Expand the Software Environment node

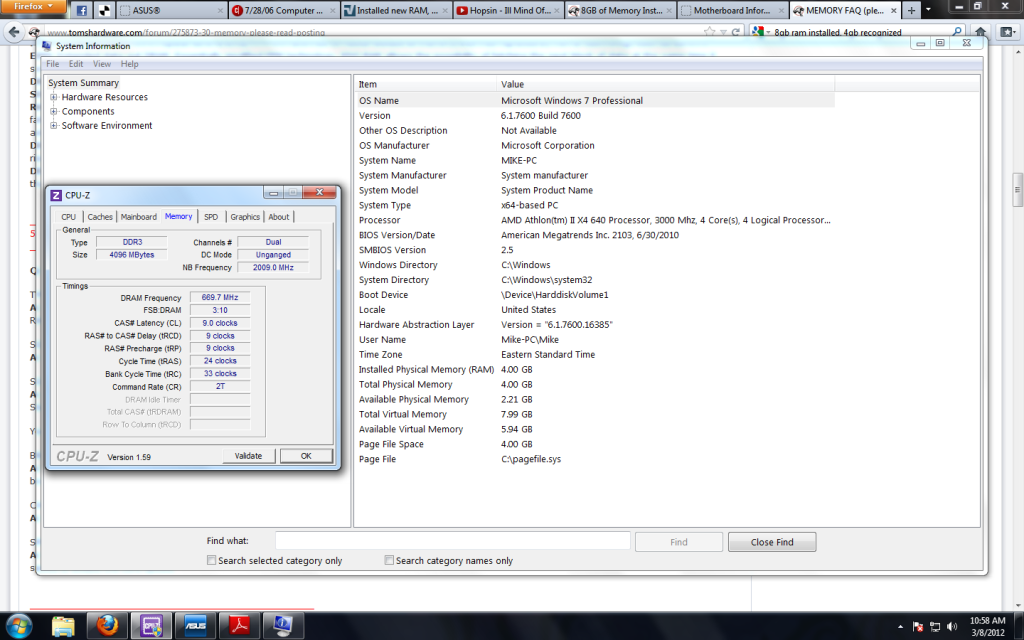[x=54, y=126]
